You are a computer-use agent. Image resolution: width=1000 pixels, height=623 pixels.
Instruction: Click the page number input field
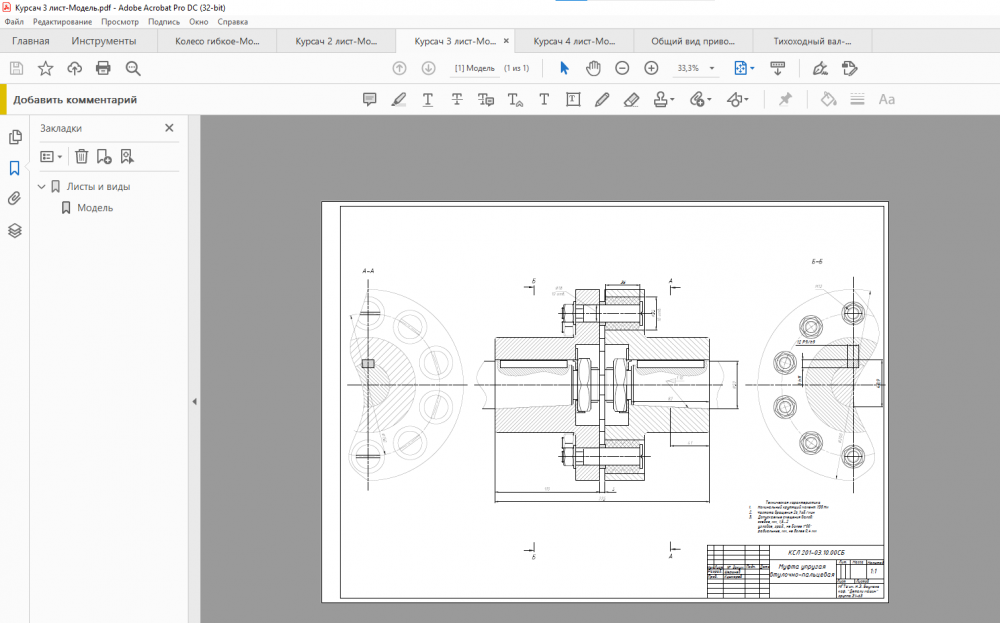point(474,68)
